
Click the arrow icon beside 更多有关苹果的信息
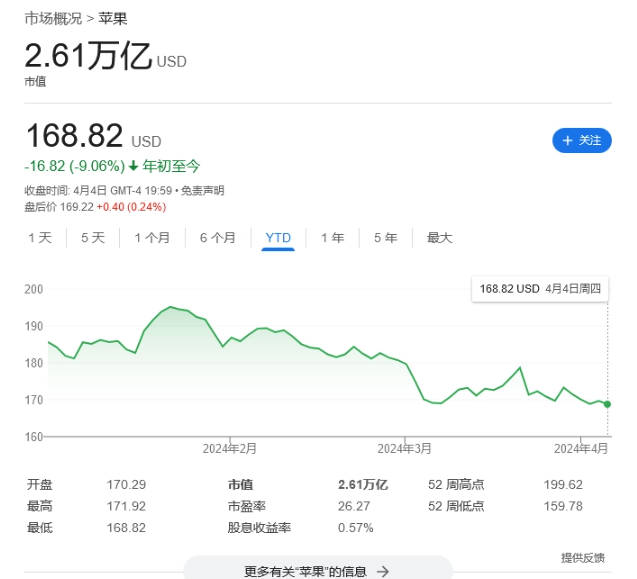tap(382, 572)
